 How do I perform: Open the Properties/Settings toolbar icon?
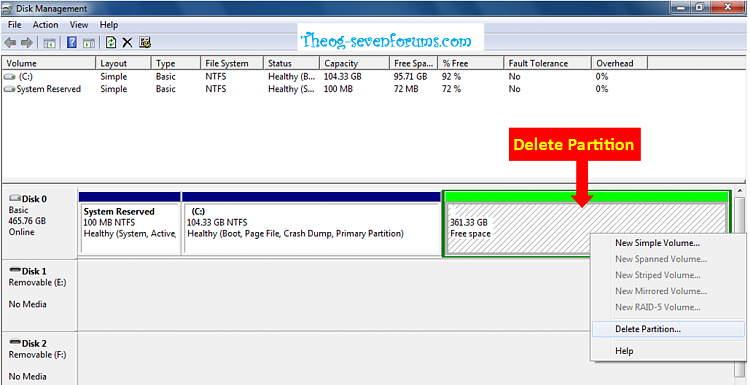145,43
